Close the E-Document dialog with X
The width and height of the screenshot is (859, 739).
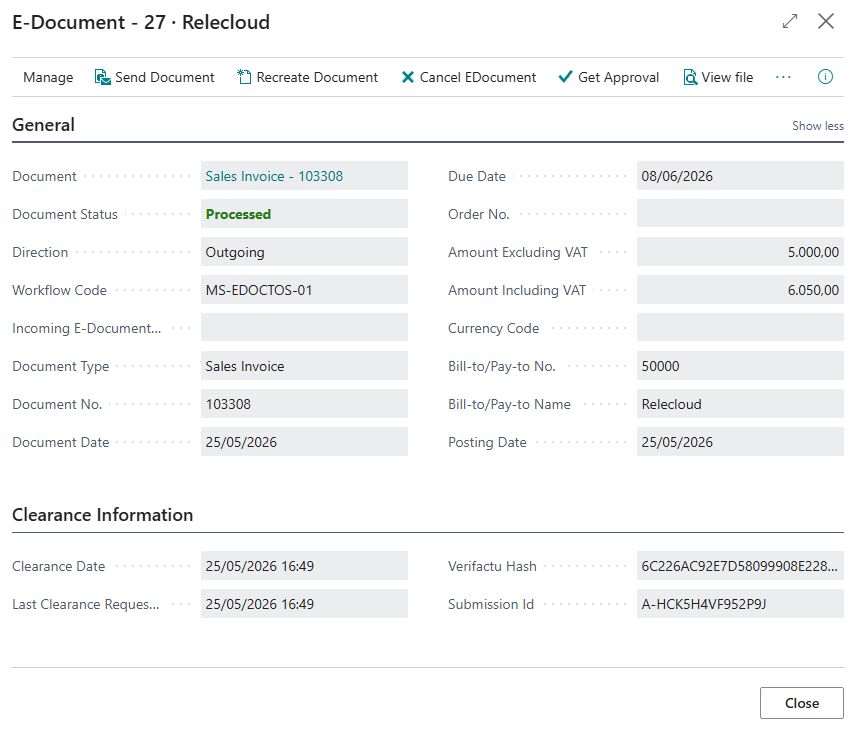(826, 21)
